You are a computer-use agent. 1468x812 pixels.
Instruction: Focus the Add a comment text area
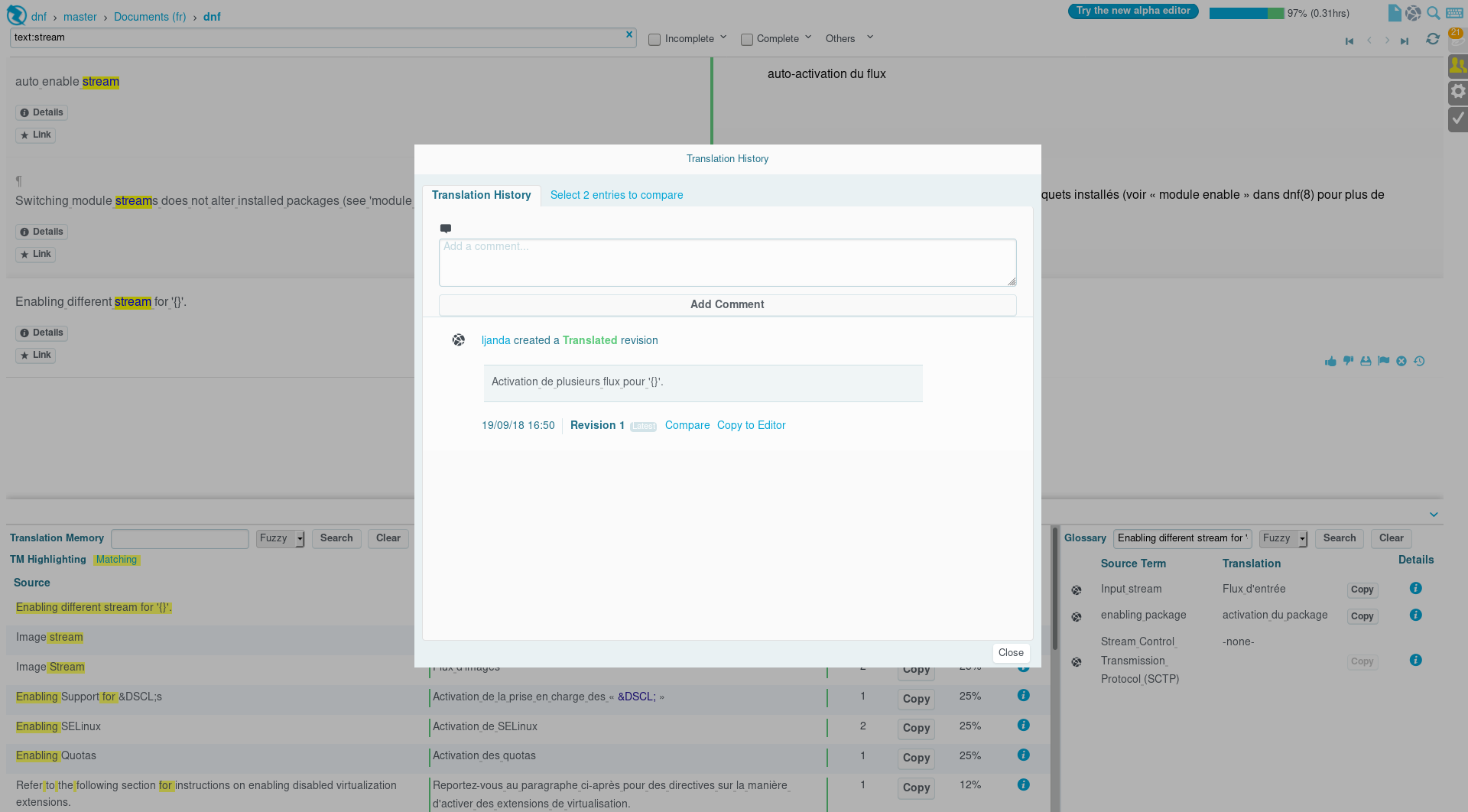coord(728,262)
